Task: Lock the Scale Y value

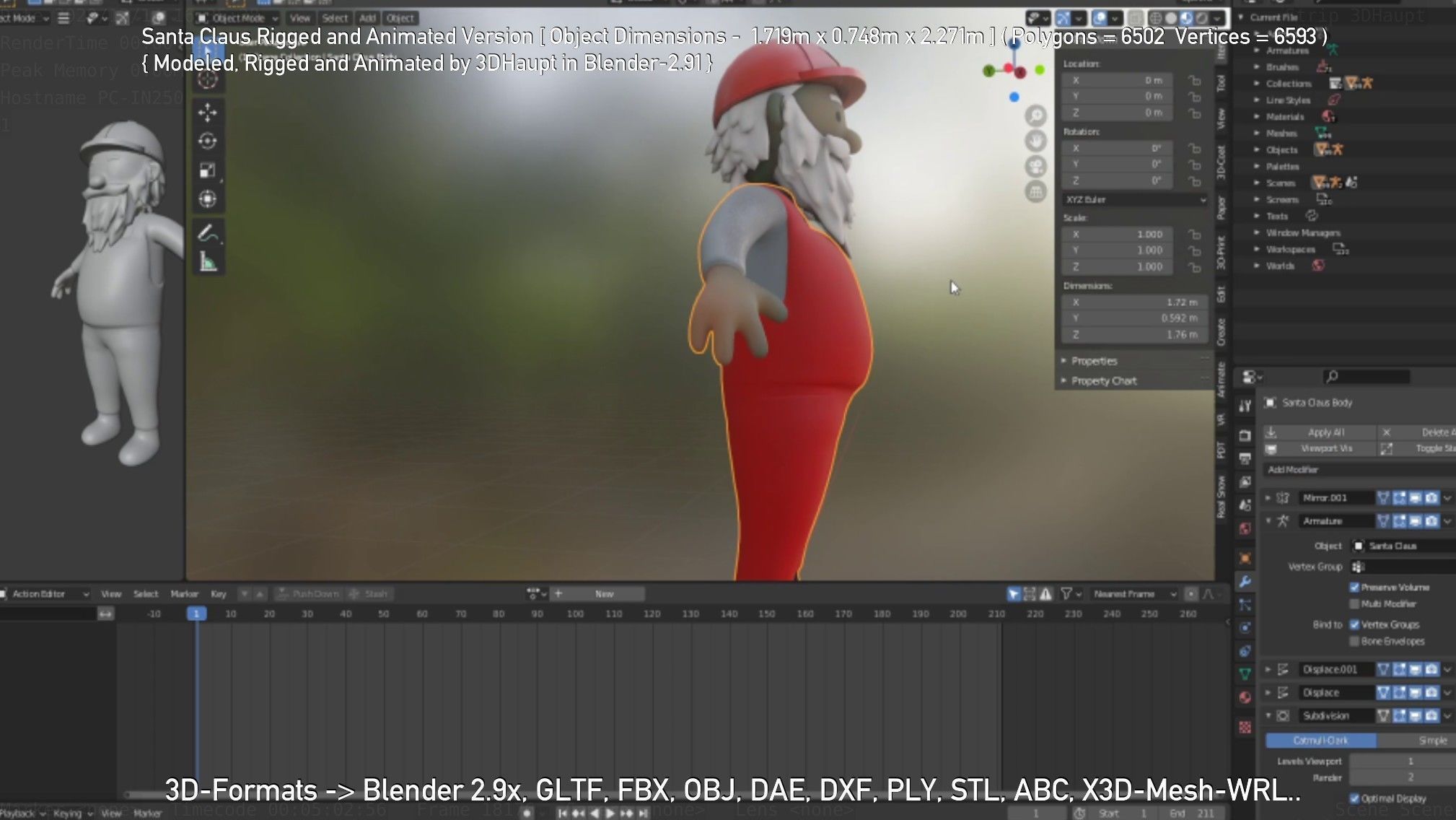Action: [1195, 250]
